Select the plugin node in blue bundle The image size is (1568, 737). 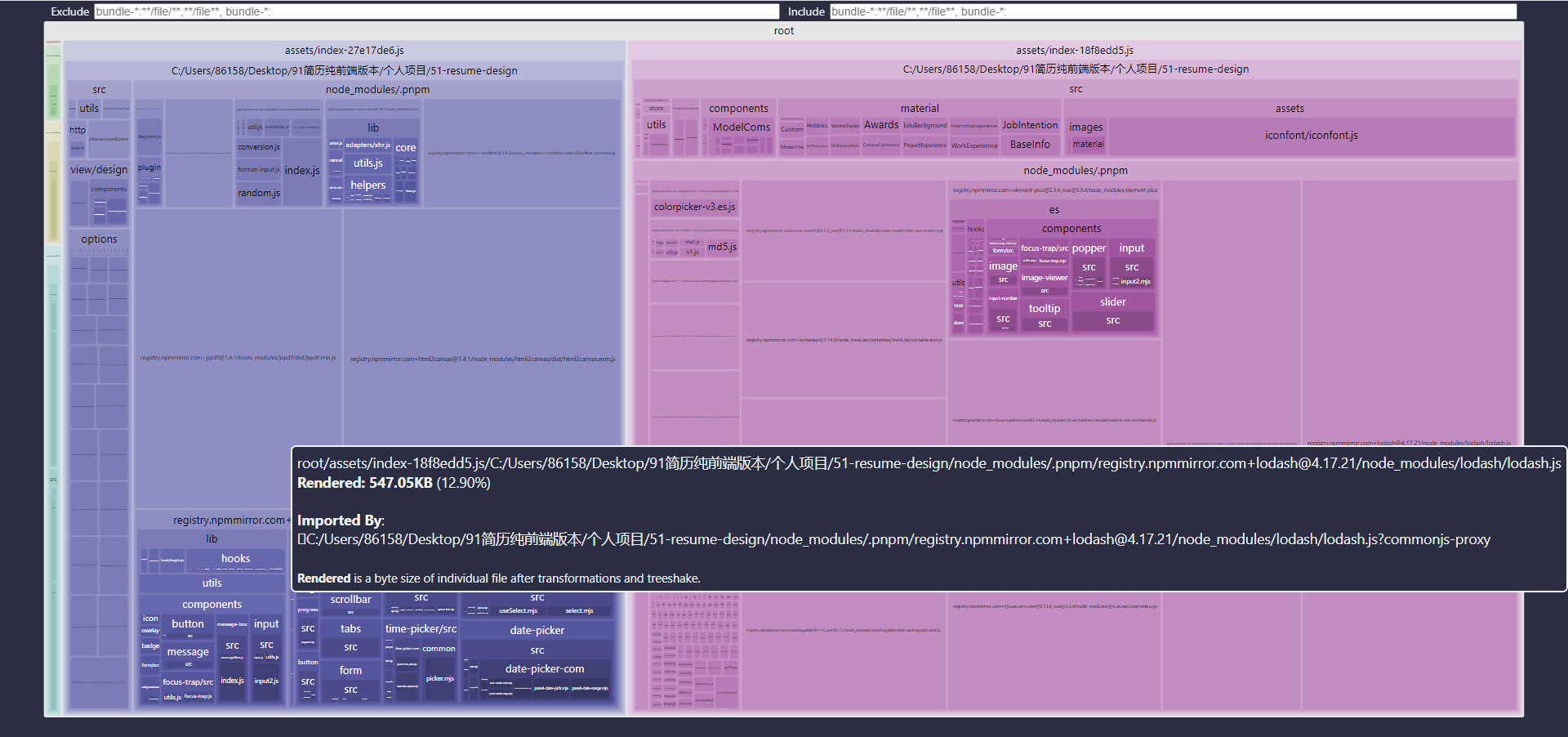tap(149, 167)
